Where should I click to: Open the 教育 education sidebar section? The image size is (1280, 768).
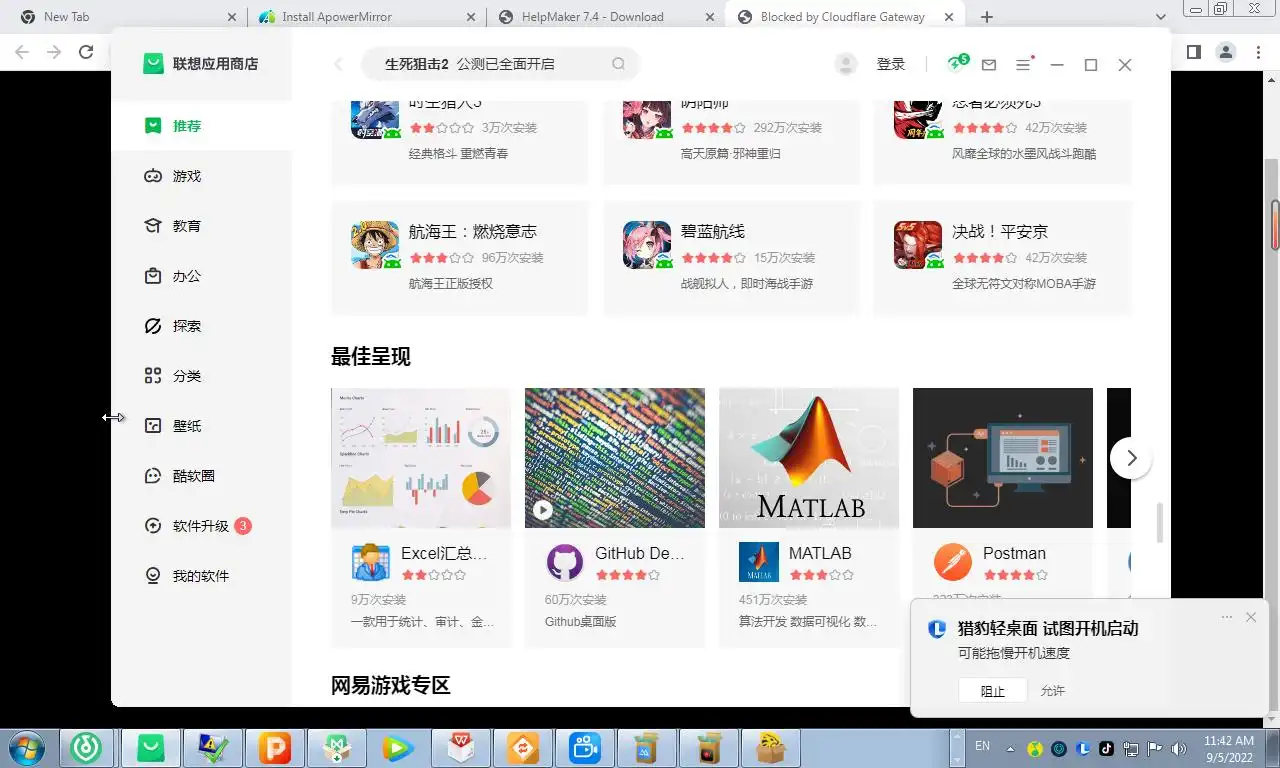tap(187, 226)
